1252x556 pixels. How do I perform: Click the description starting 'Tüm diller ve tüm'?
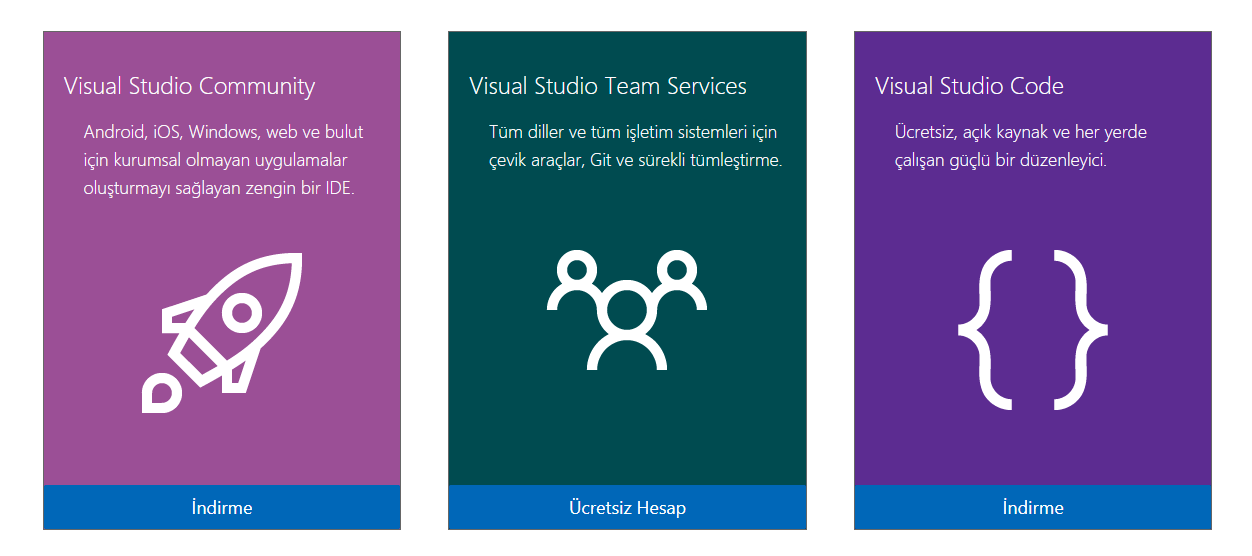tap(636, 146)
